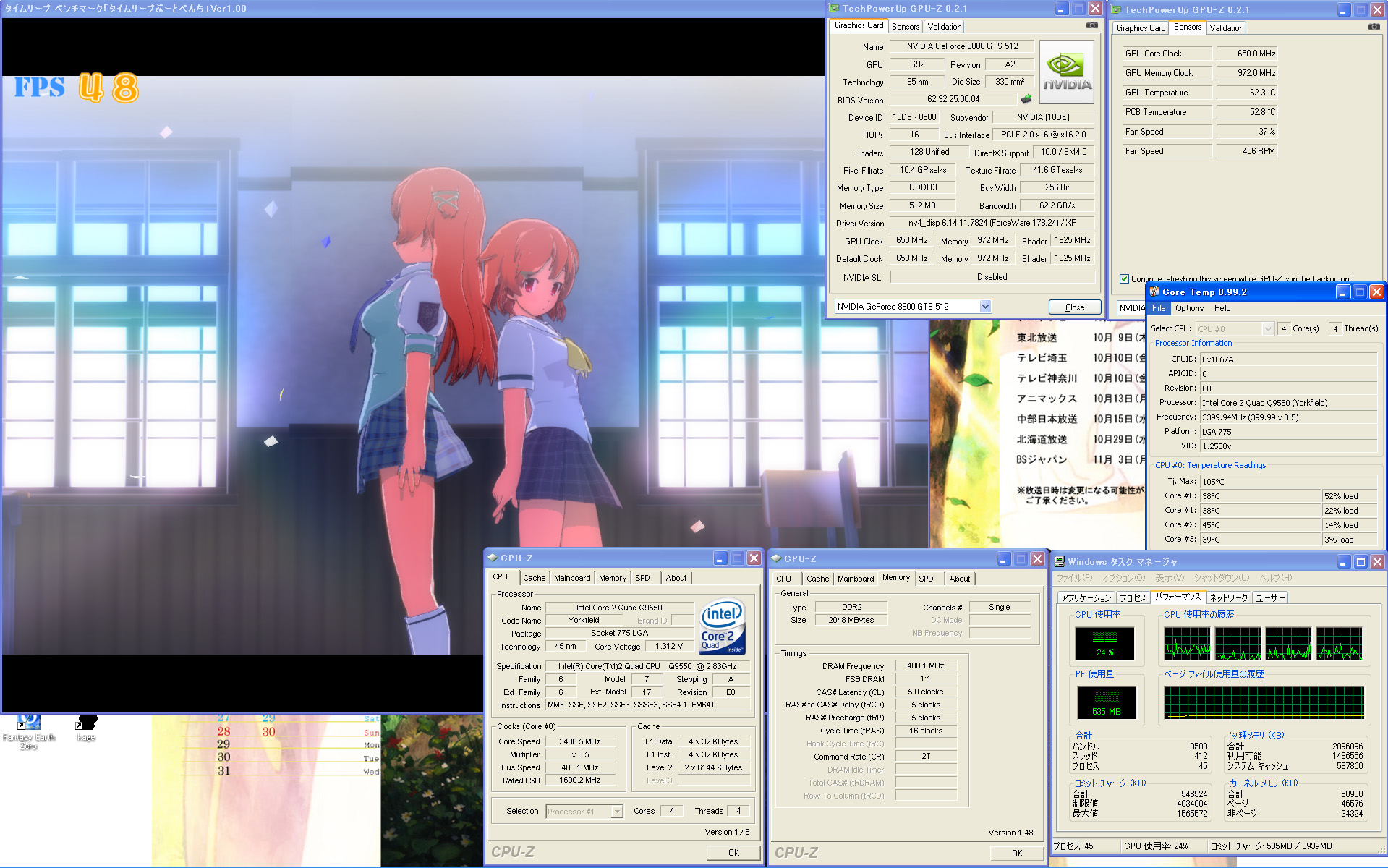Click the Core Temp title bar icon
Screen dimensions: 1388x868
(1154, 292)
